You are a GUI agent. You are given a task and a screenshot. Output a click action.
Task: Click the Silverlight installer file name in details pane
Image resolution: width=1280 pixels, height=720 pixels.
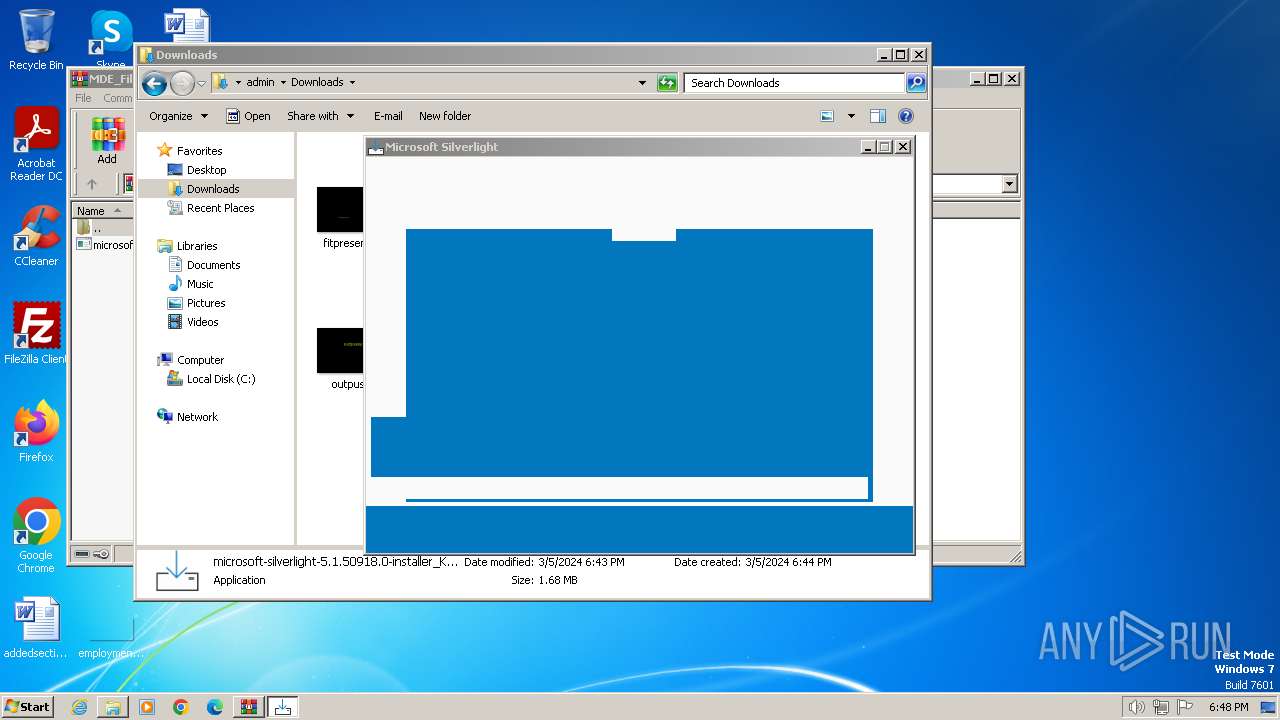coord(336,562)
